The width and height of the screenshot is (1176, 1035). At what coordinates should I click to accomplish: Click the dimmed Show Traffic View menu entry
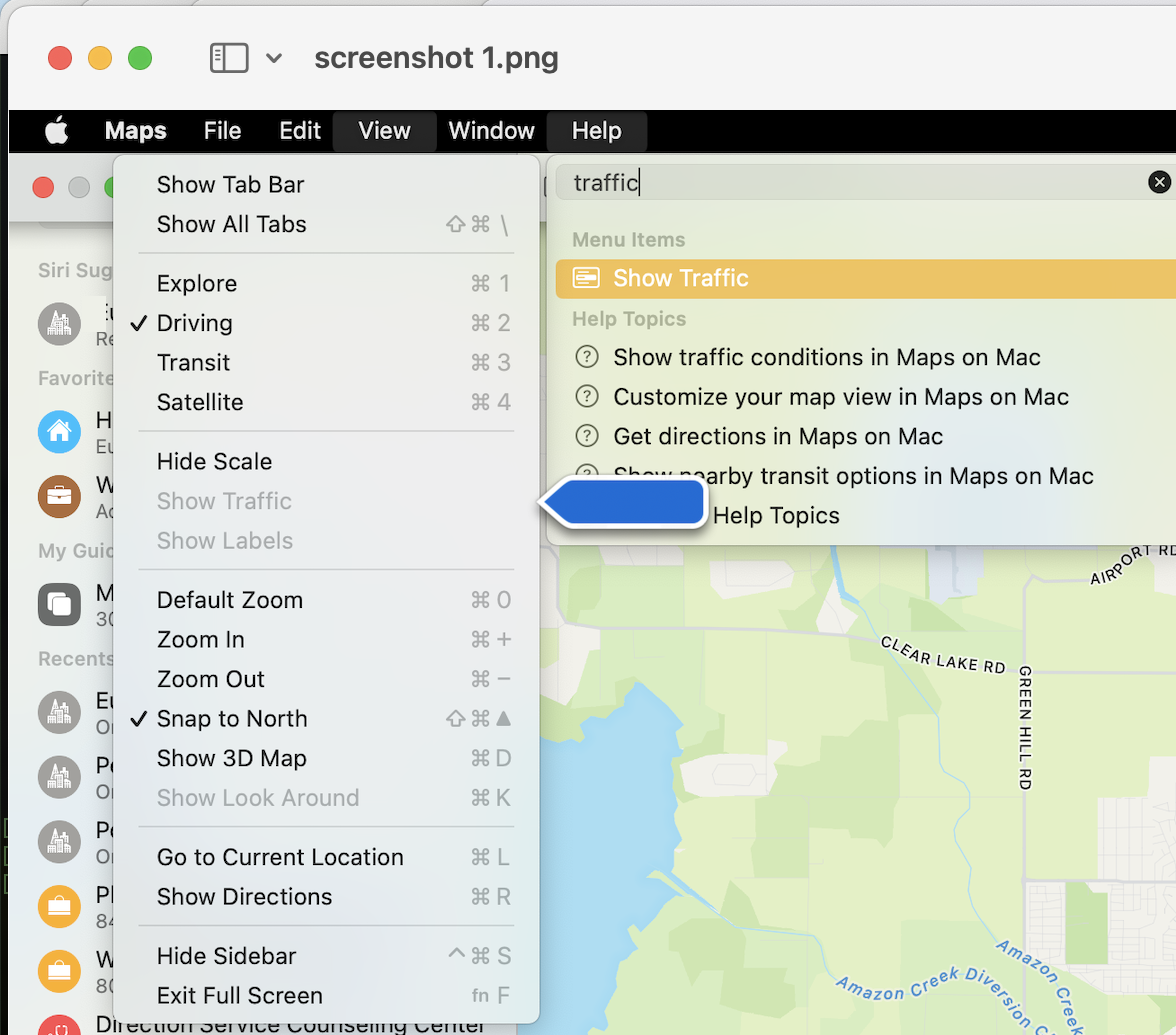click(x=326, y=501)
